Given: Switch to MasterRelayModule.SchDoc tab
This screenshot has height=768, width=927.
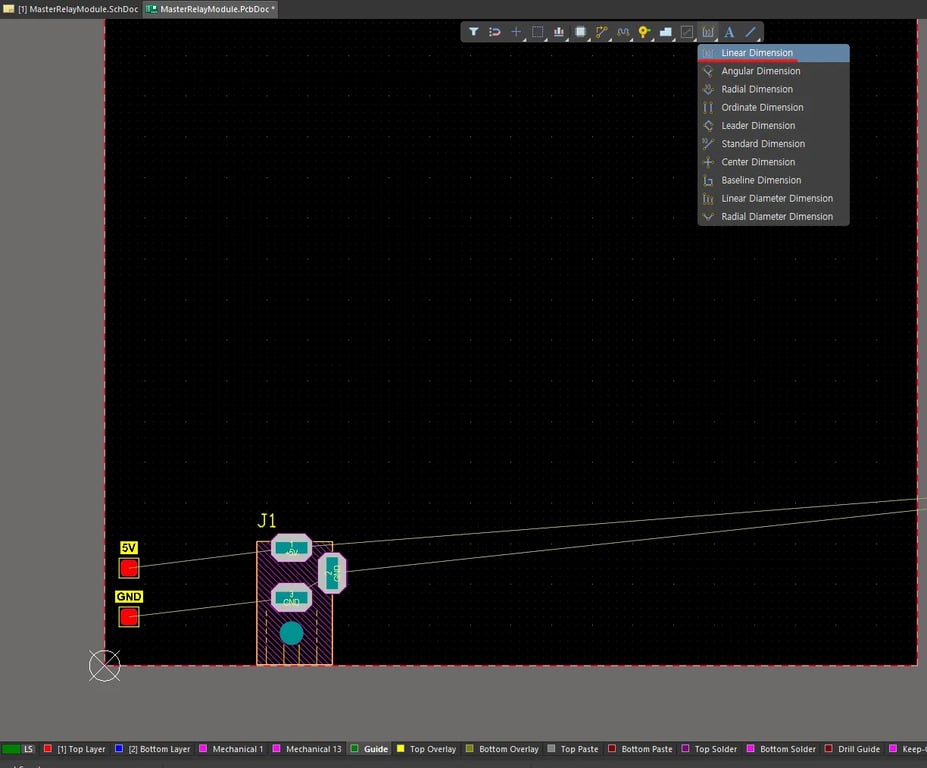Looking at the screenshot, I should tap(71, 9).
